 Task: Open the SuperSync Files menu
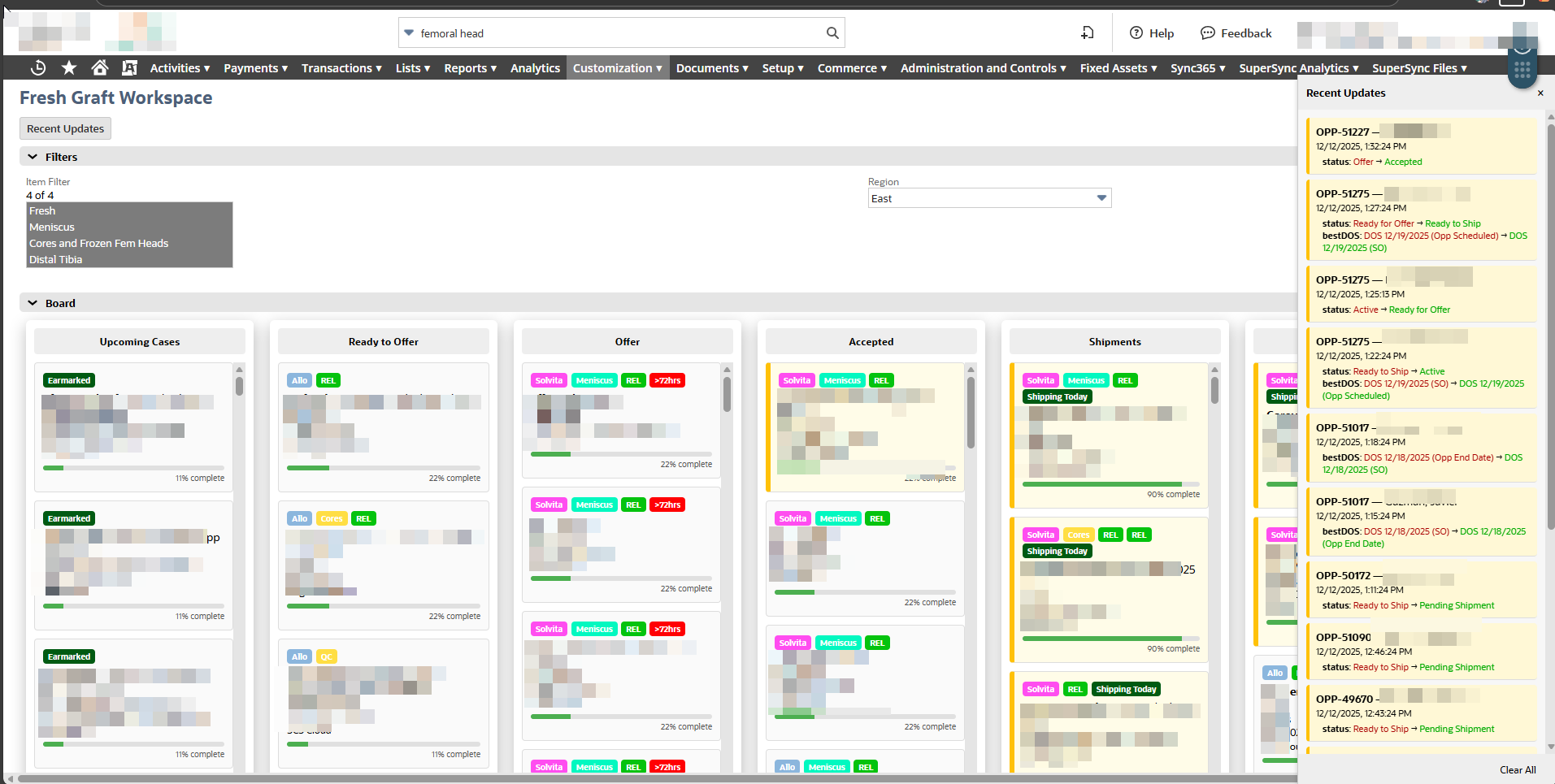(1419, 68)
